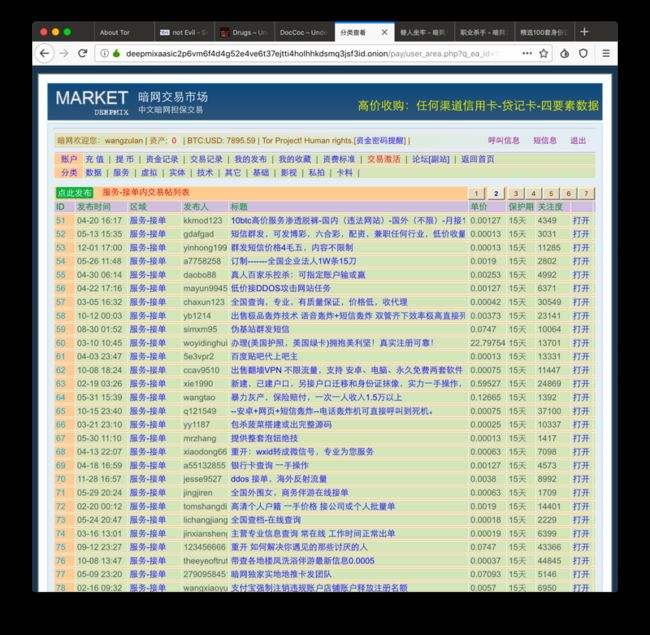Go back with the browser back arrow
The width and height of the screenshot is (650, 635).
[44, 53]
